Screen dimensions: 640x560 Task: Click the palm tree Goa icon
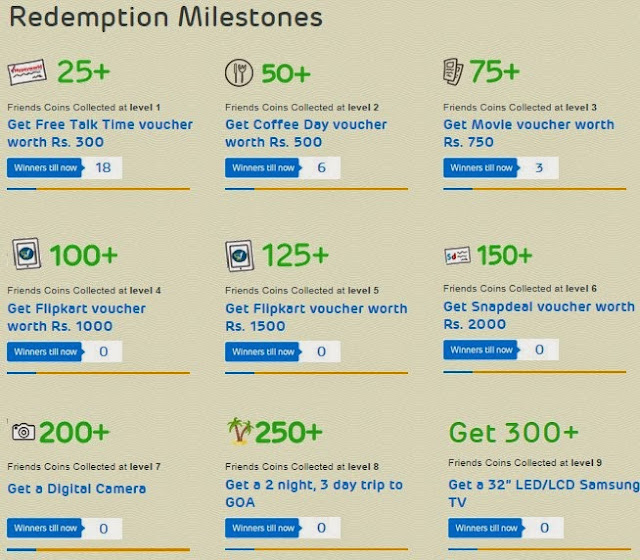240,432
